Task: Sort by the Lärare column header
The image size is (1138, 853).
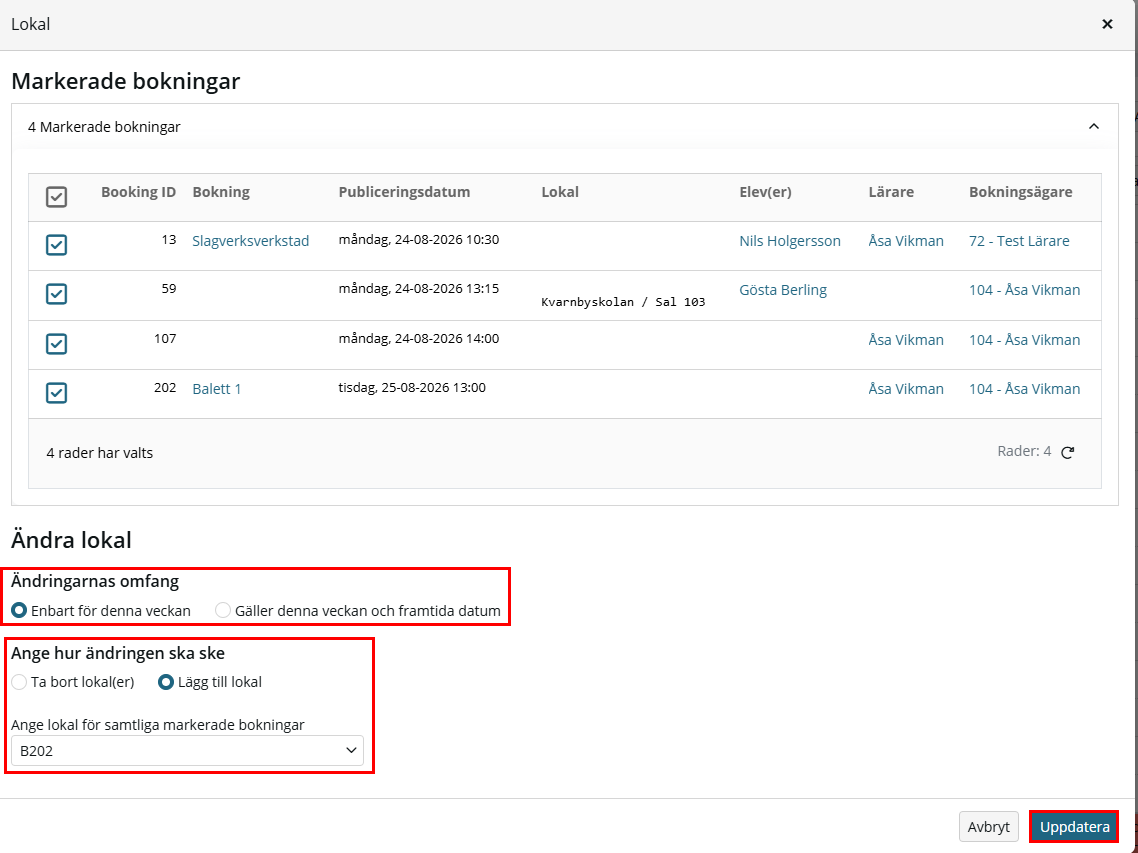Action: point(891,192)
